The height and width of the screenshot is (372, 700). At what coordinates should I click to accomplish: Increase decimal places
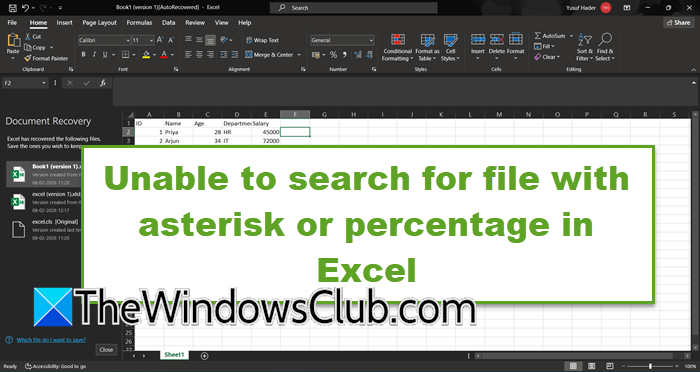pyautogui.click(x=358, y=54)
